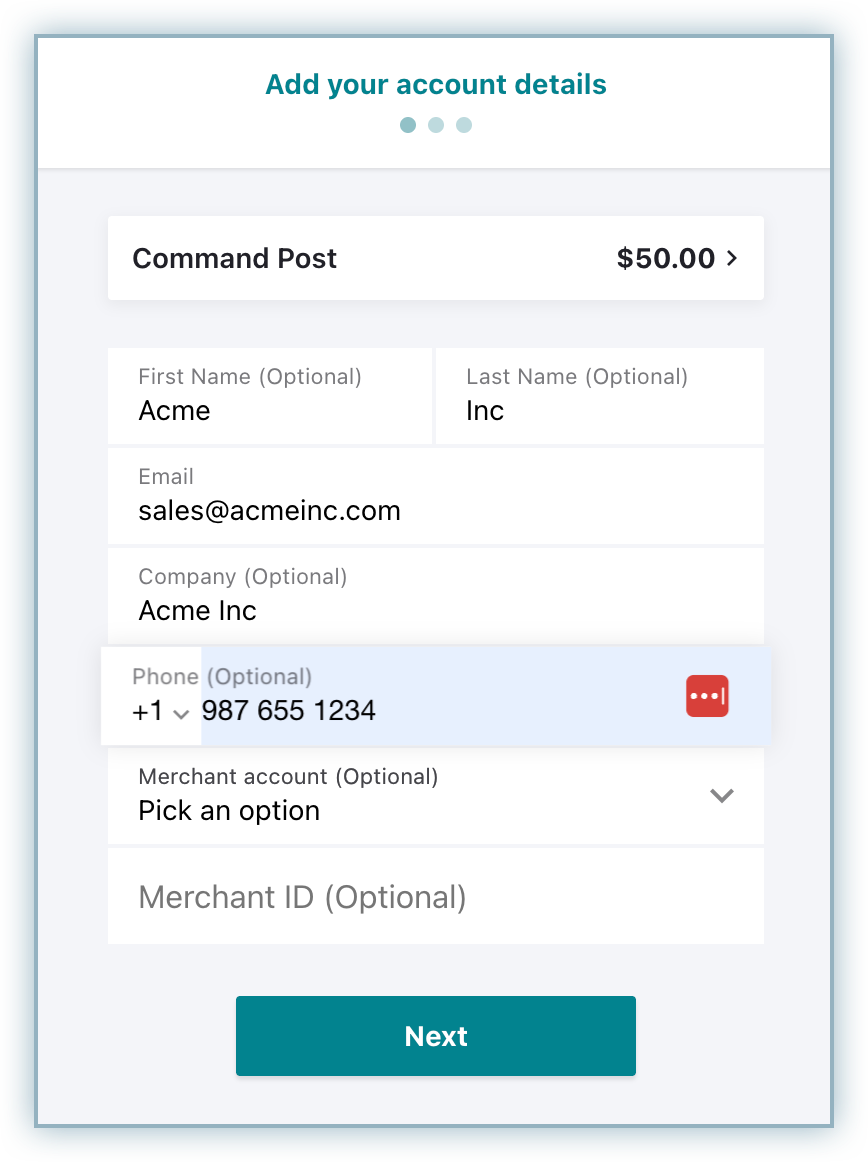The image size is (868, 1162).
Task: Click the "Add your account details" heading
Action: pos(436,84)
